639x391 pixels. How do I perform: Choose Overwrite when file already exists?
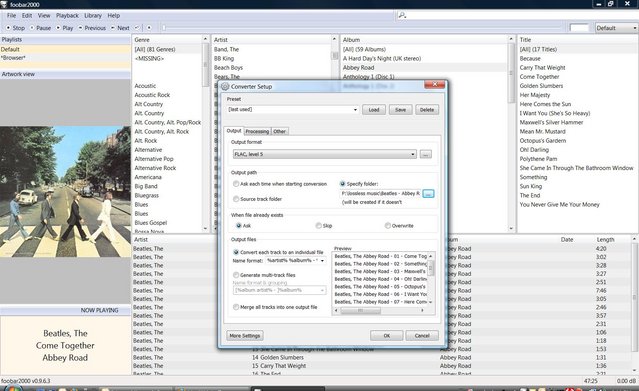coord(388,225)
